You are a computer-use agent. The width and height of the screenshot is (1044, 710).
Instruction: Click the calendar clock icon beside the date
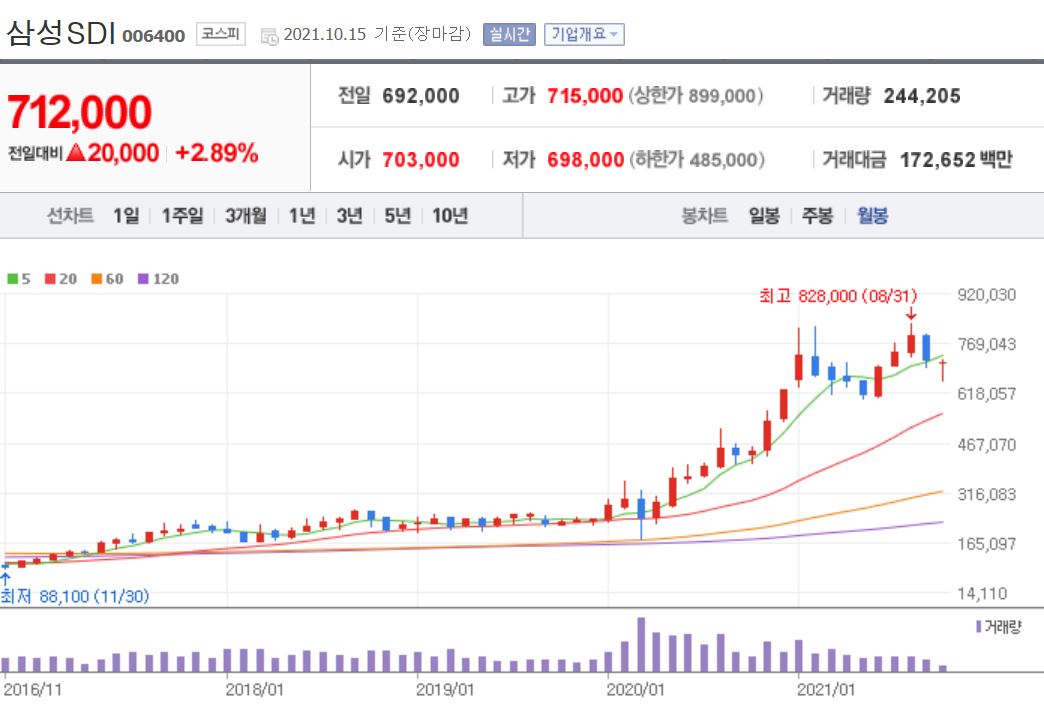tap(270, 36)
